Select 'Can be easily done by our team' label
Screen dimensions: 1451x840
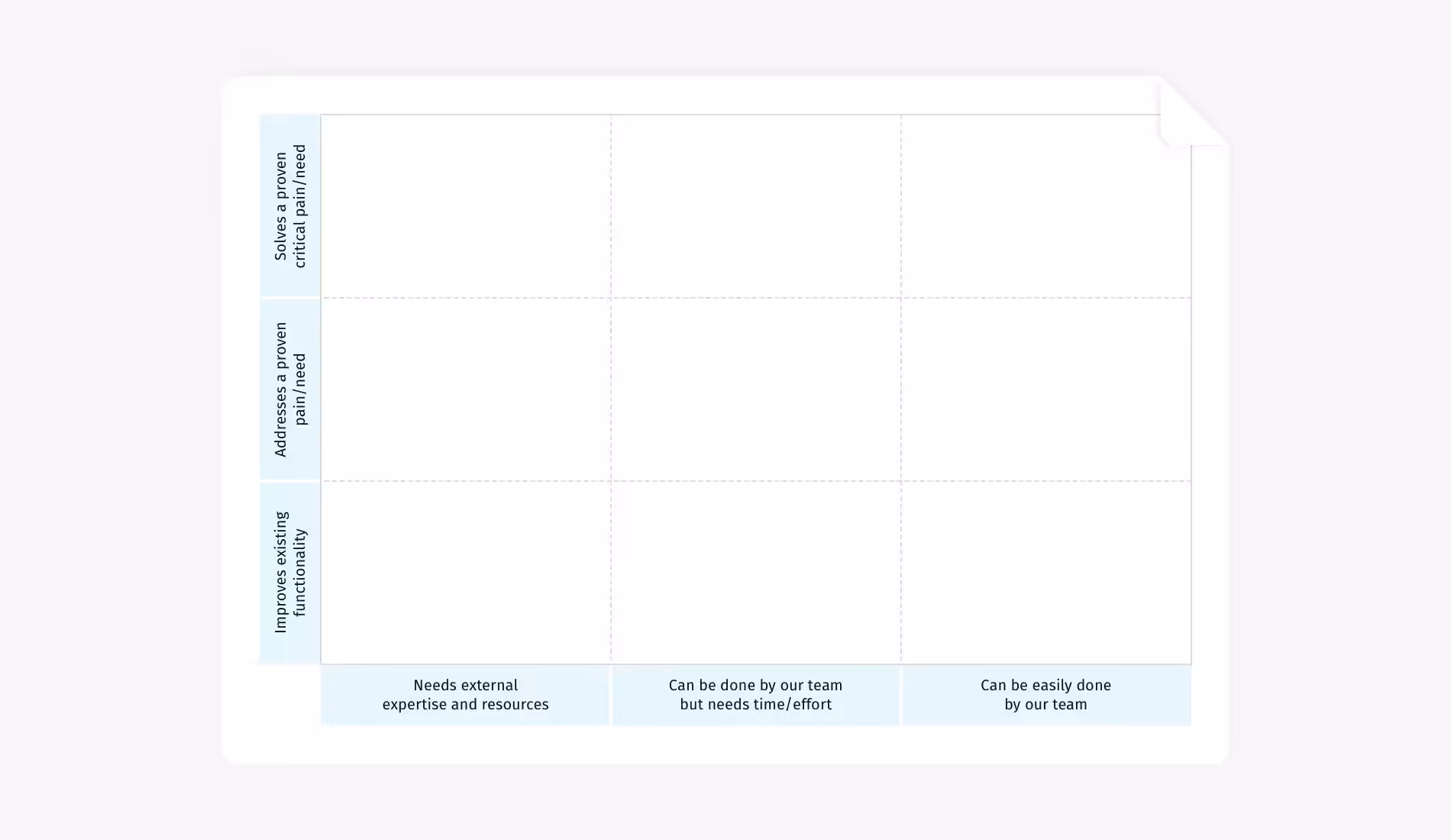[x=1045, y=695]
